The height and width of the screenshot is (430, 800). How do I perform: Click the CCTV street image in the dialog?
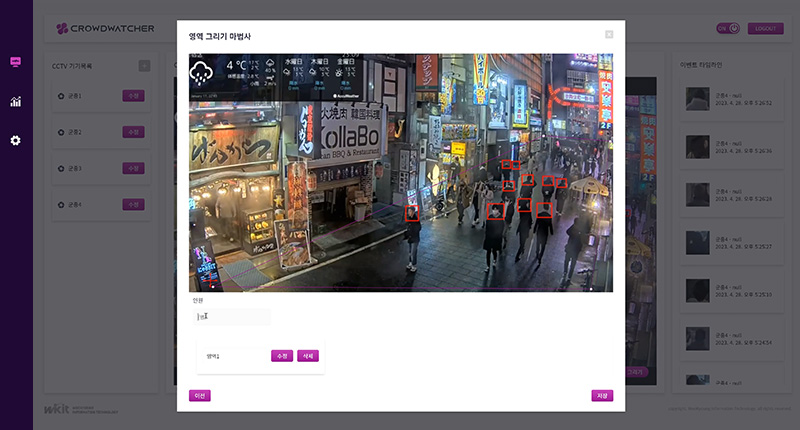401,173
